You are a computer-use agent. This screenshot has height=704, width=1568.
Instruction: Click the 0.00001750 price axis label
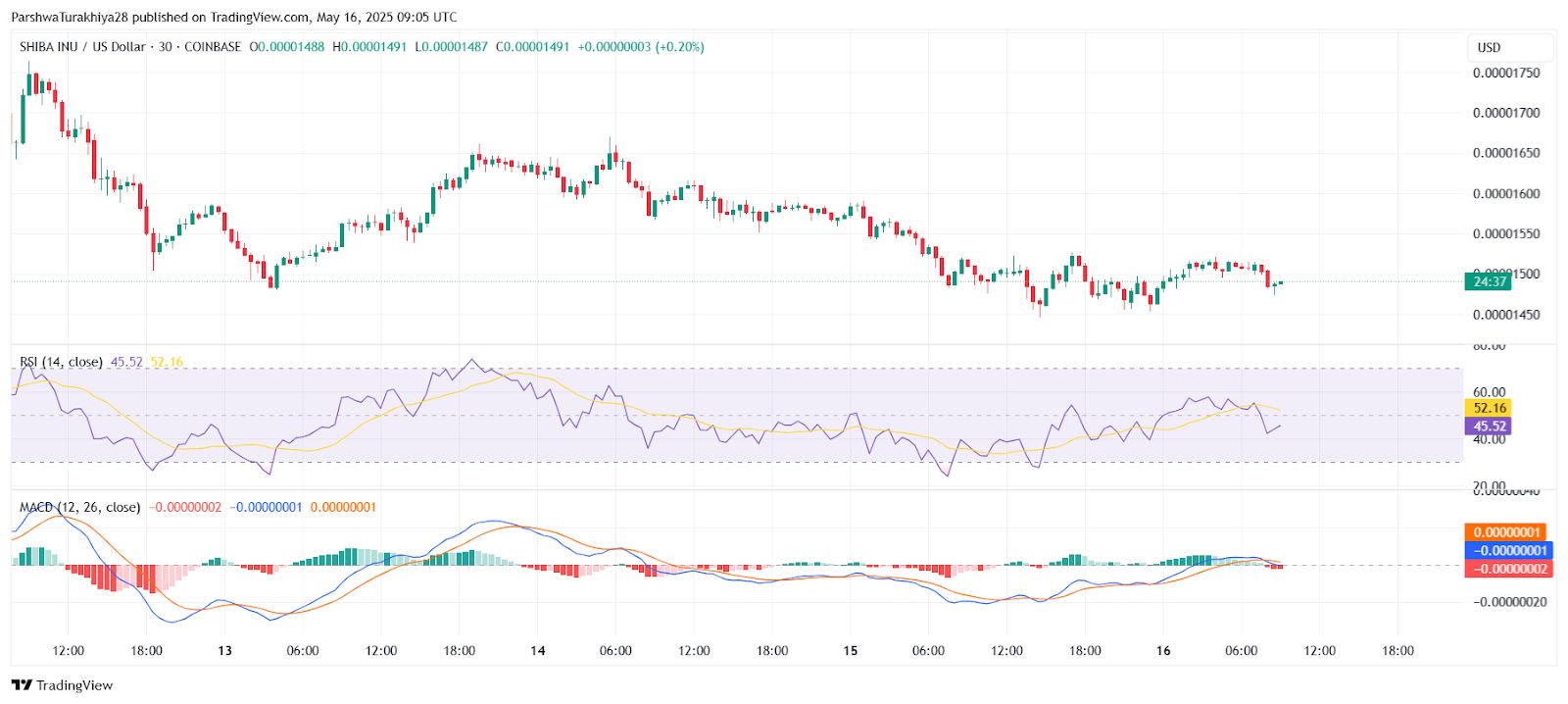click(1506, 73)
